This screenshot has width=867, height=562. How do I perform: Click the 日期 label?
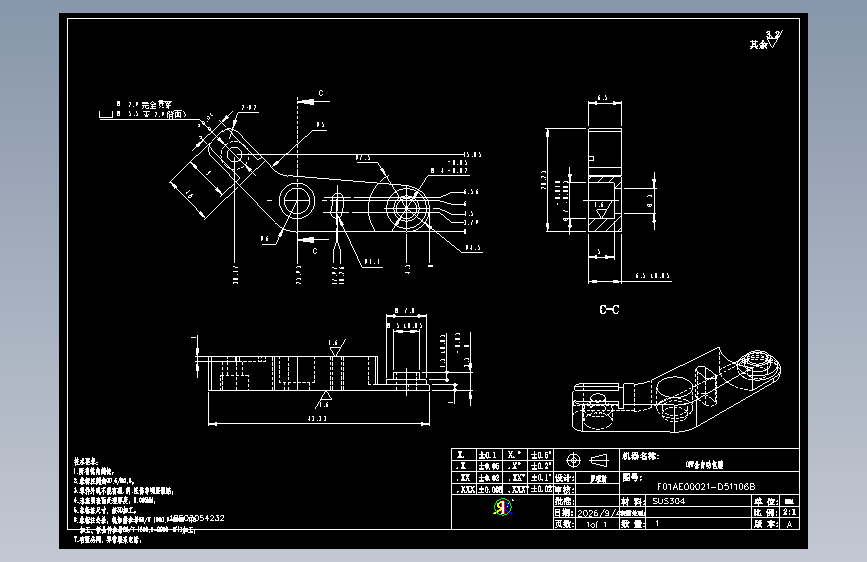565,513
